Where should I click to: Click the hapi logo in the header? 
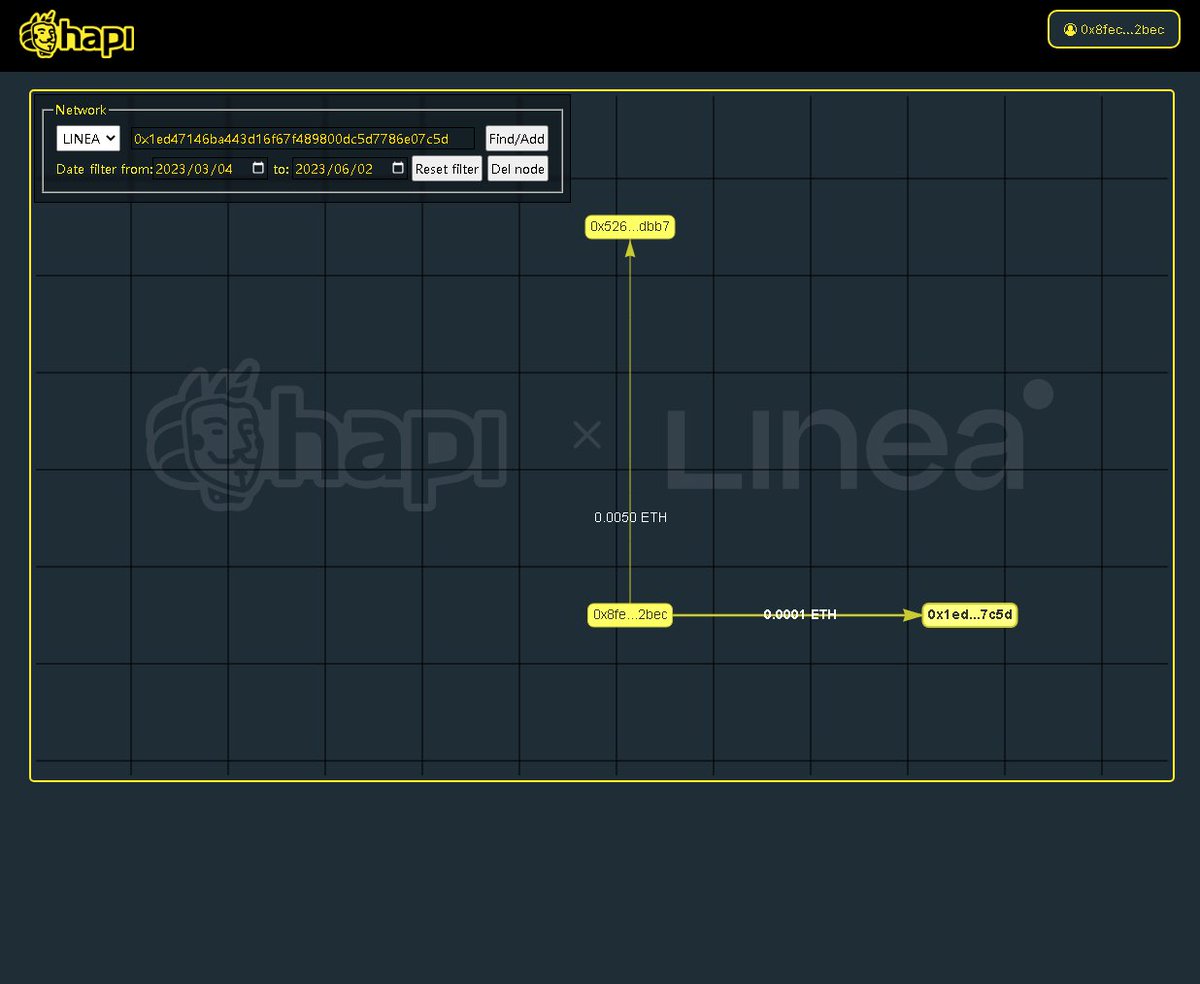click(x=77, y=35)
